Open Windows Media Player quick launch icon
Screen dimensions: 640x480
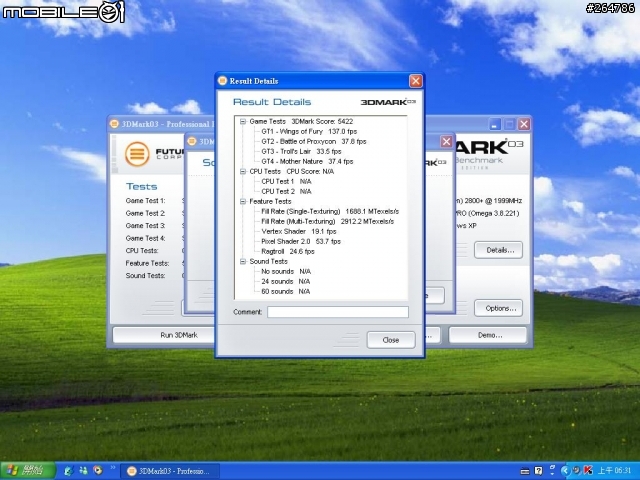pos(98,471)
